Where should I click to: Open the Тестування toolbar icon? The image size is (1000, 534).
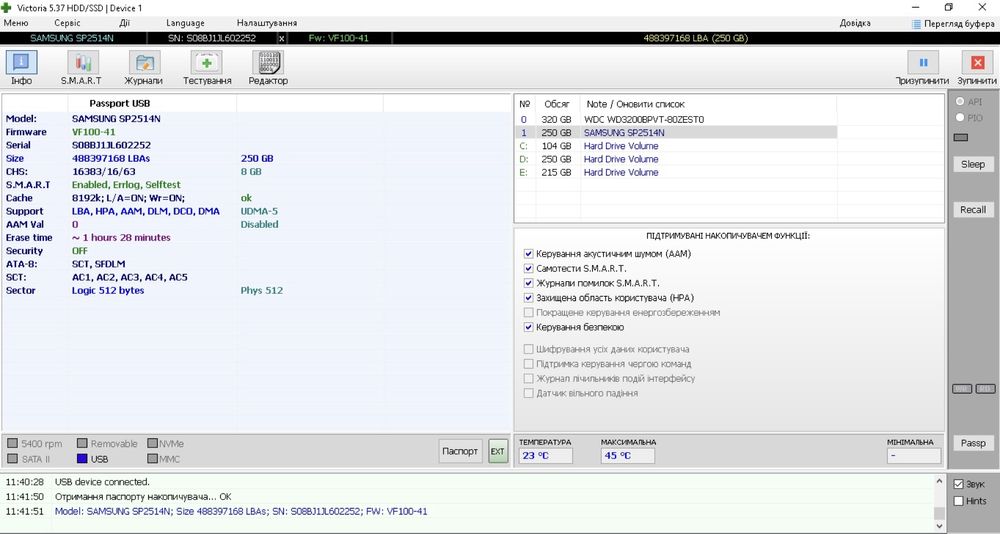point(206,63)
